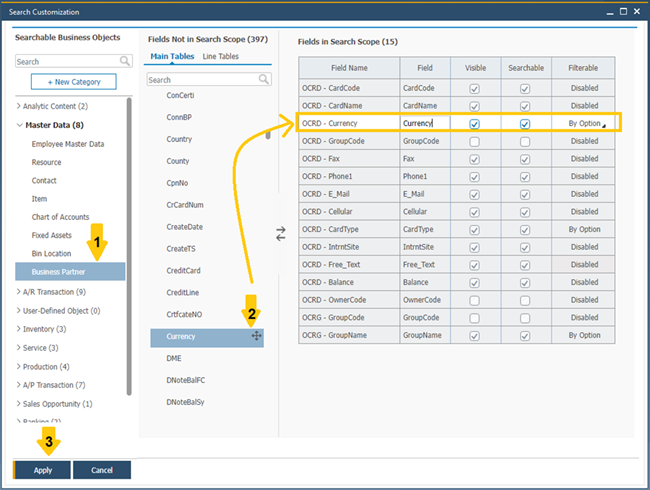Click the search magnifier in Searchable Business Objects
The height and width of the screenshot is (490, 650).
click(x=125, y=61)
